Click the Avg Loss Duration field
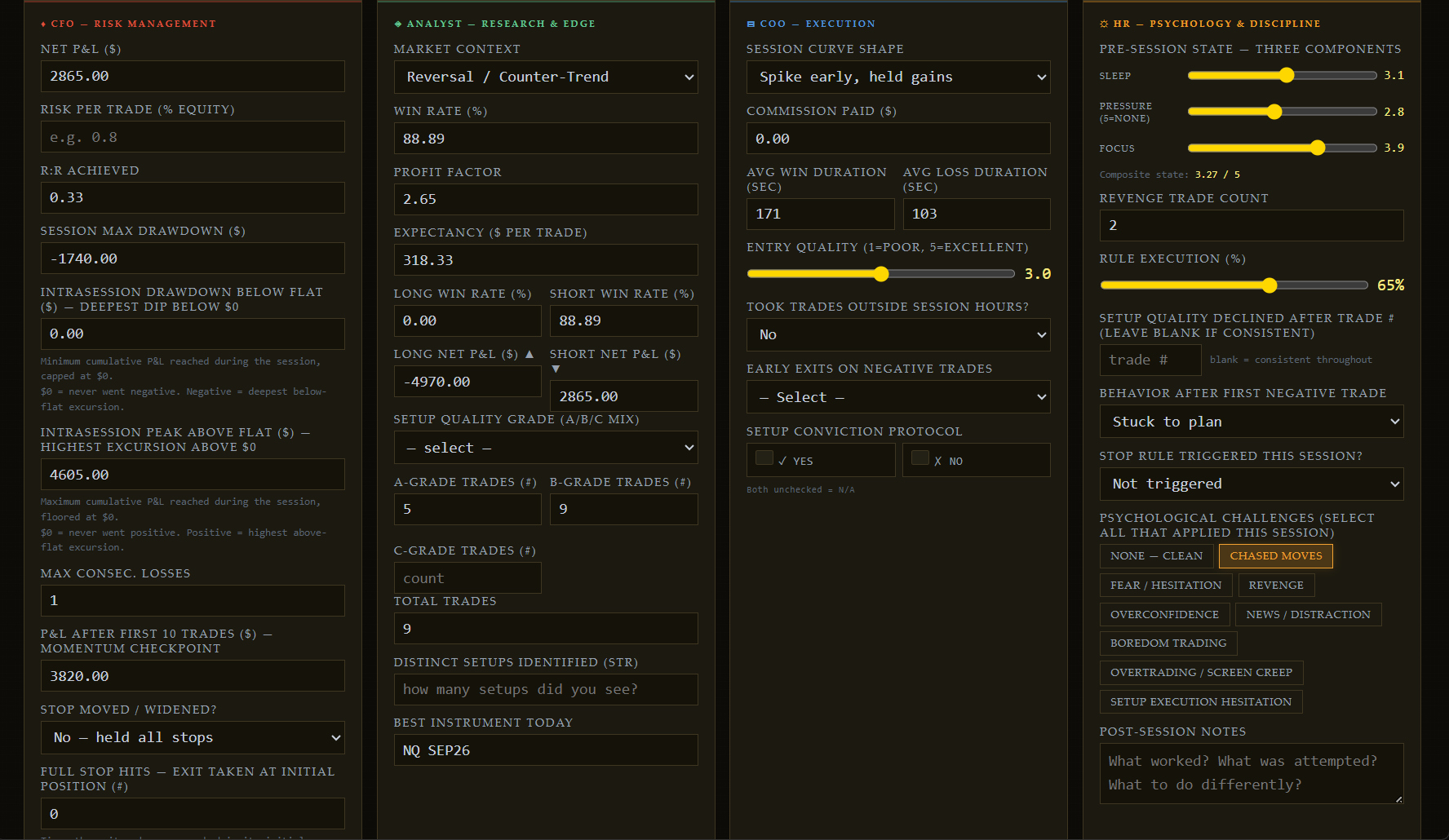 tap(976, 214)
